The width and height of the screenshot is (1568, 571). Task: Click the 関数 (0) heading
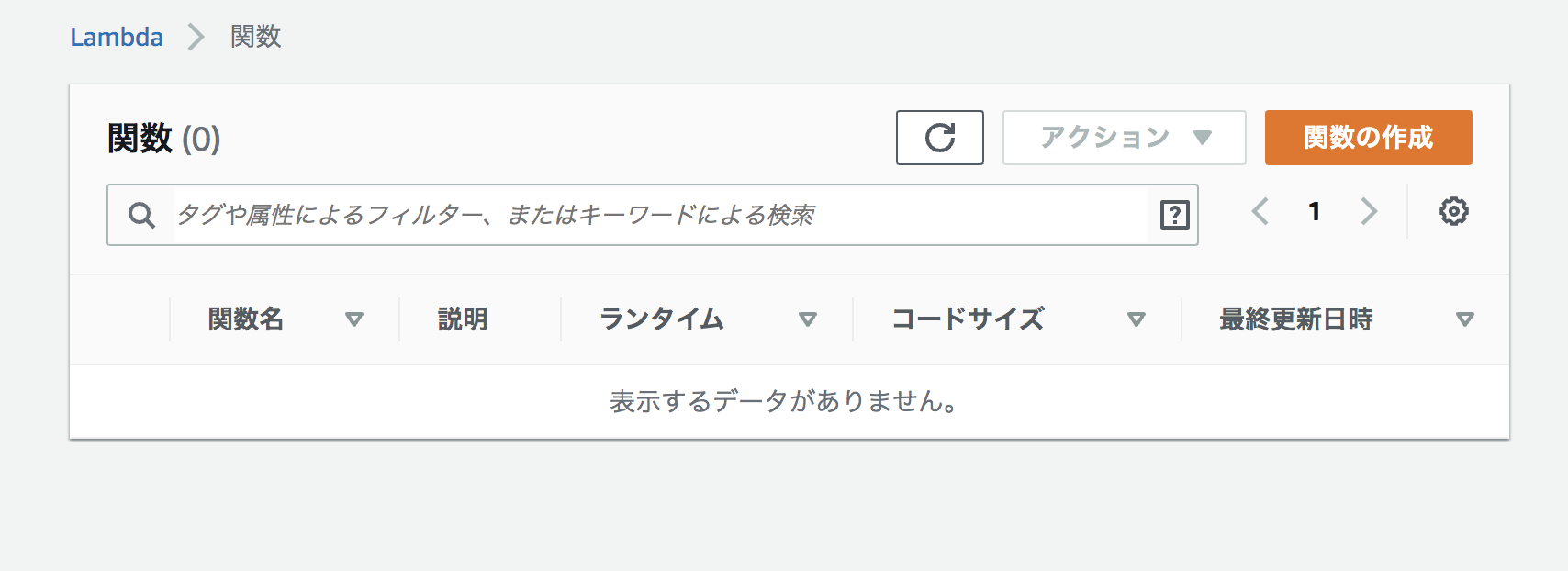coord(161,140)
